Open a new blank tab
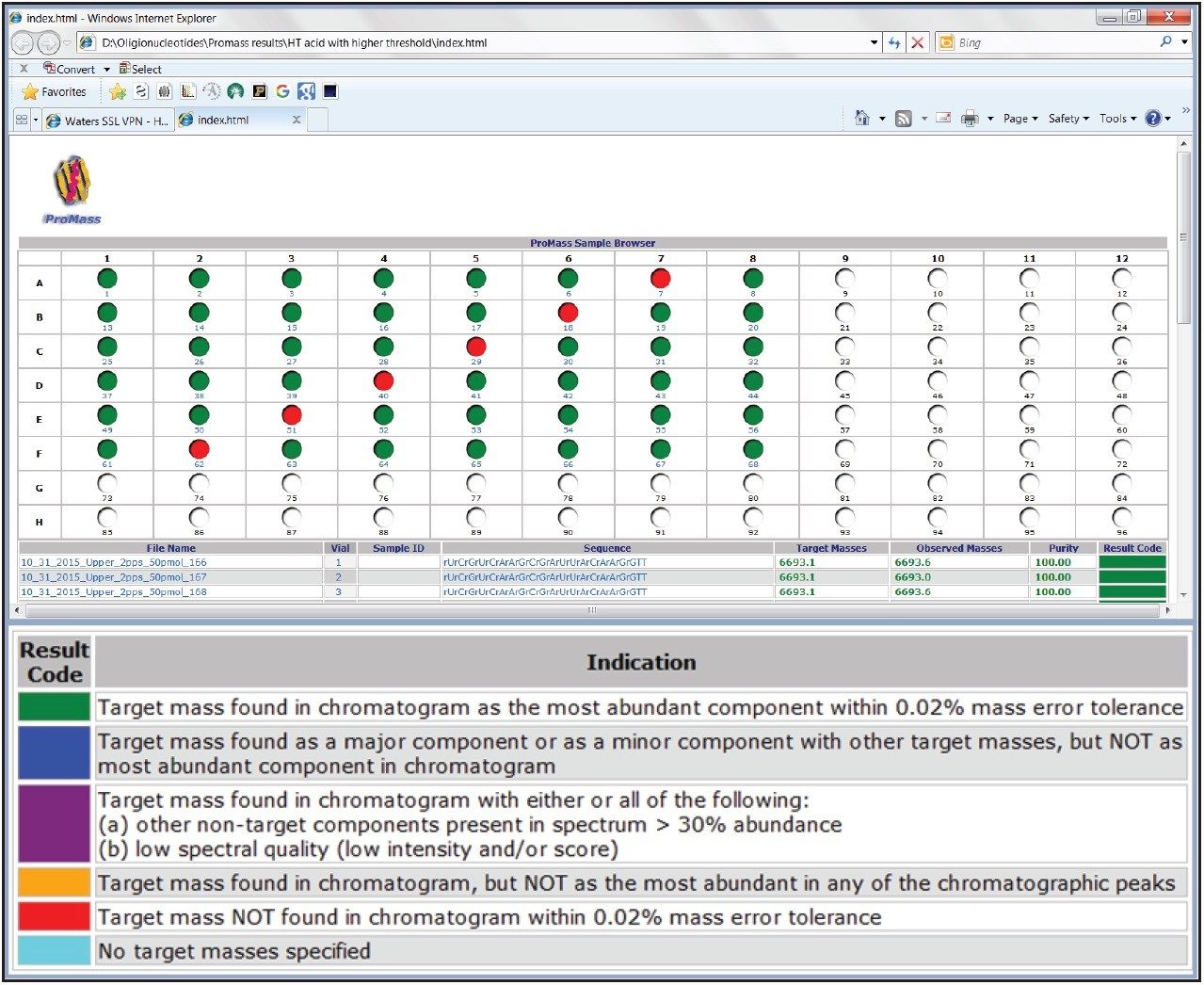 click(318, 120)
